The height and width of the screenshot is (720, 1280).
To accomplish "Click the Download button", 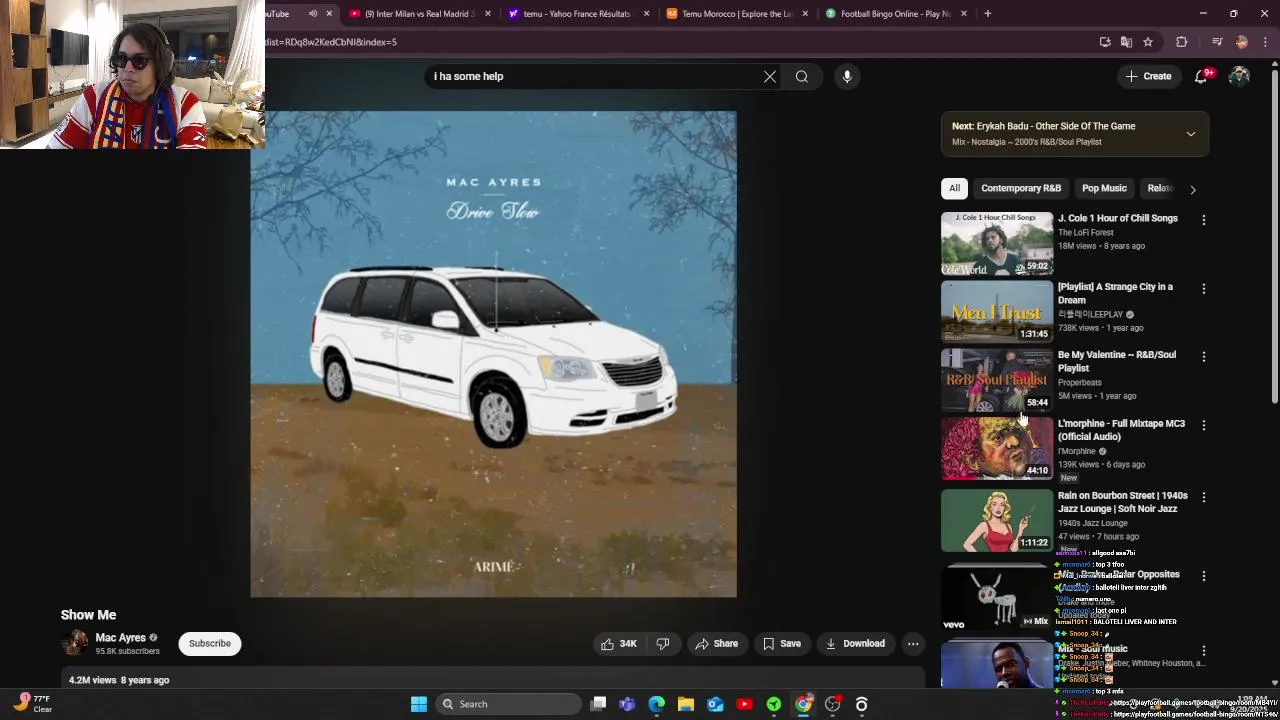I will [x=855, y=644].
